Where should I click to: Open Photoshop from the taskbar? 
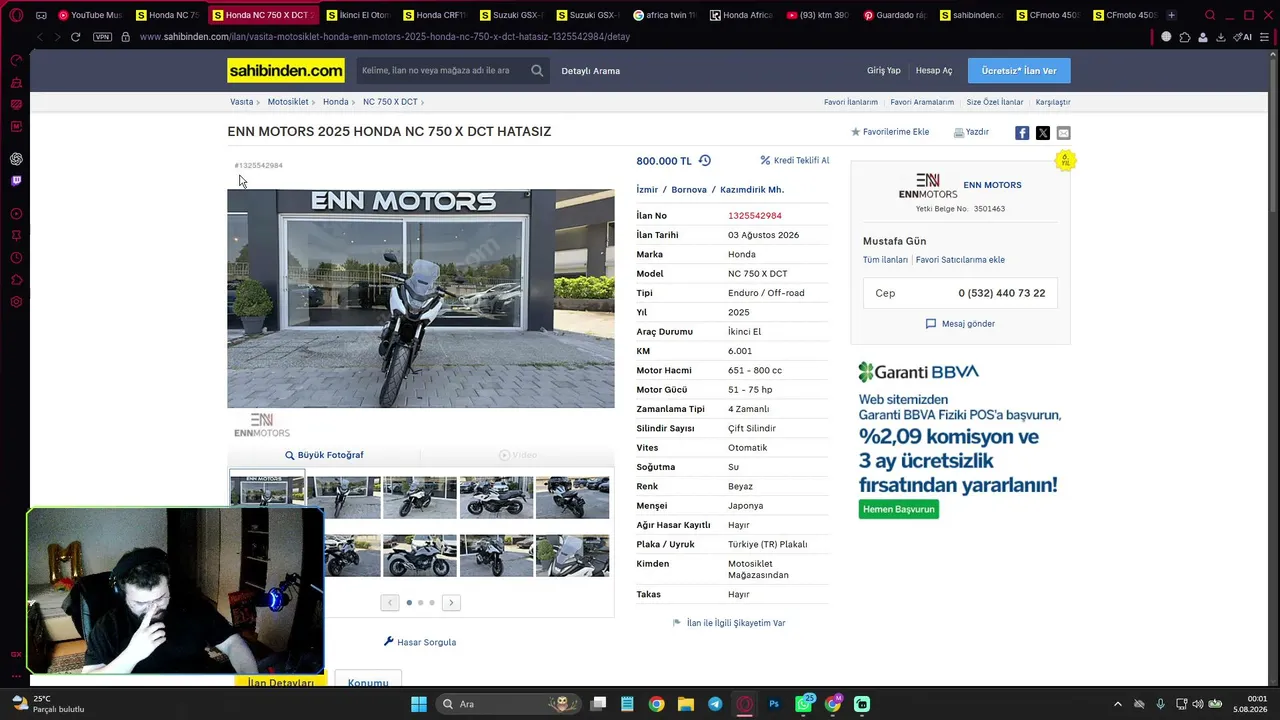point(774,704)
